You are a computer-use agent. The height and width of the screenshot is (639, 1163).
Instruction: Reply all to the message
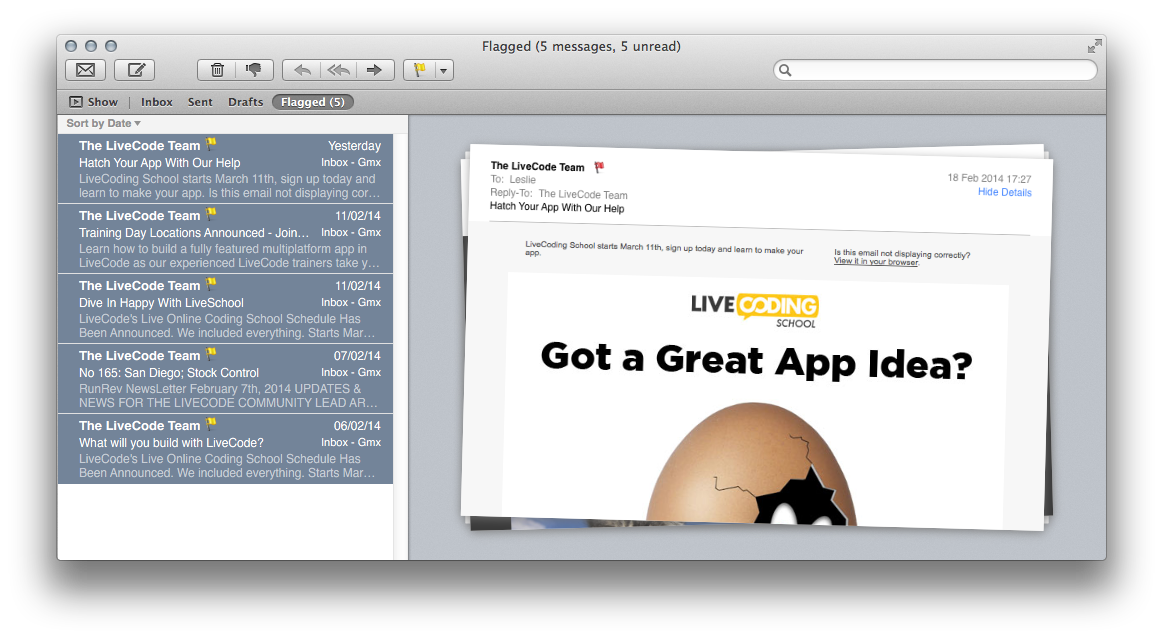338,70
